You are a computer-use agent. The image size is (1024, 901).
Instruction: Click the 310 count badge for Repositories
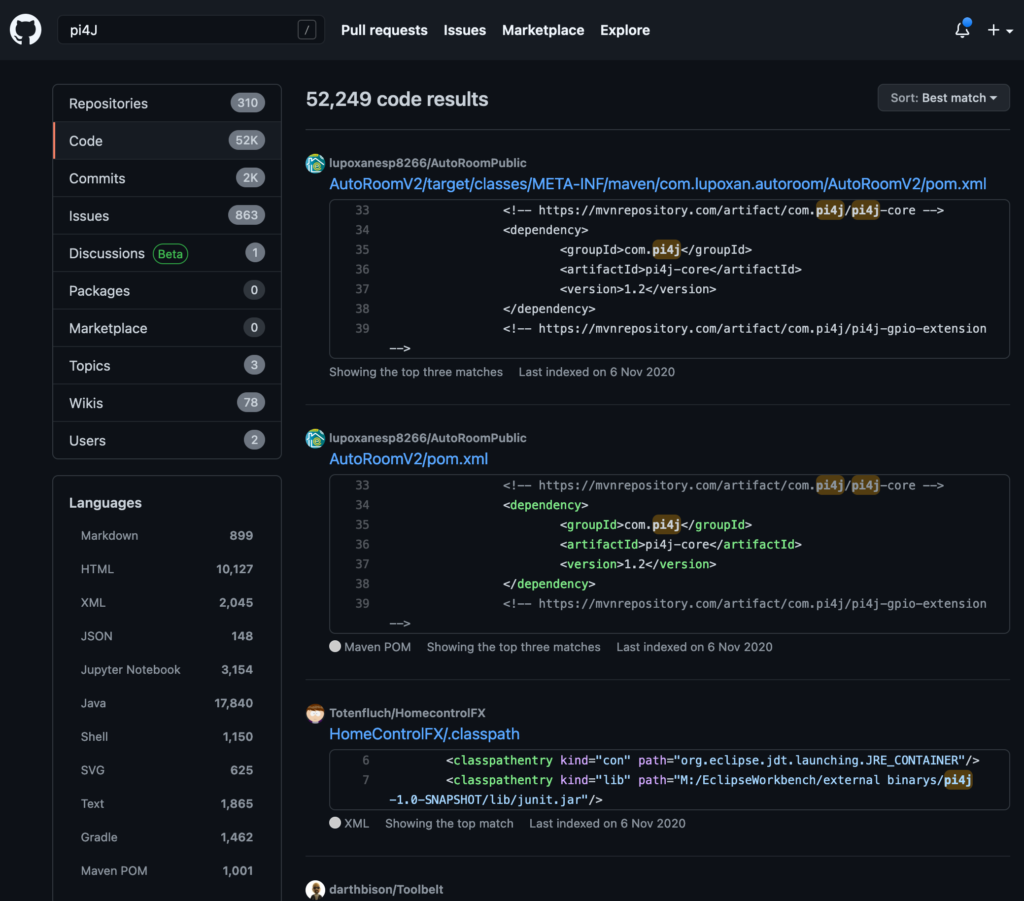pos(248,103)
